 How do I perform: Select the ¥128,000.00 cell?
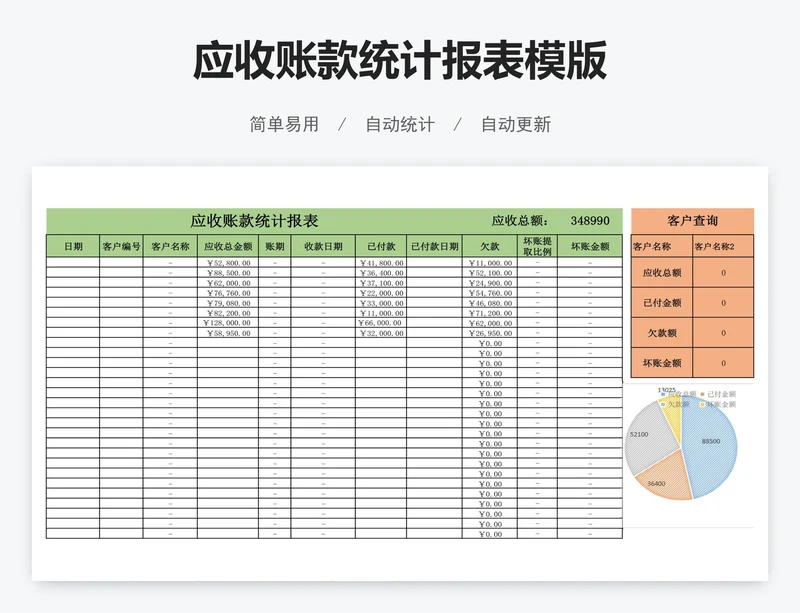pos(228,323)
